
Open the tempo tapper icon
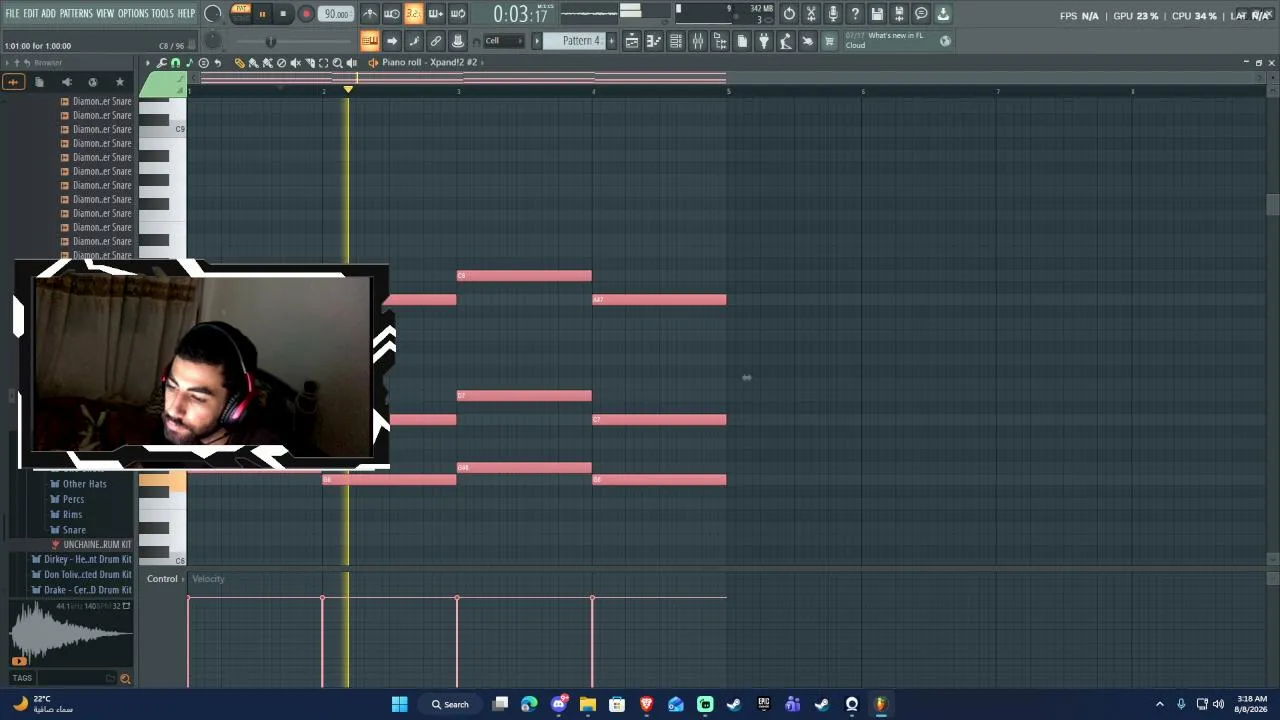786,41
